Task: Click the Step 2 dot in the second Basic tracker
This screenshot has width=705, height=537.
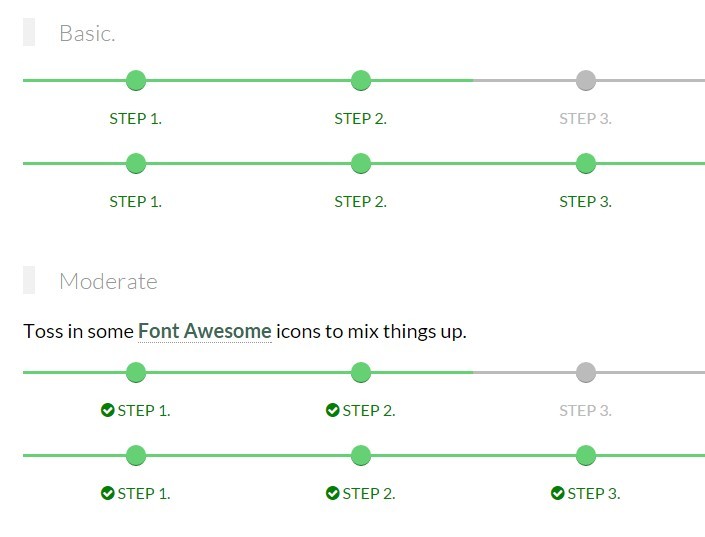Action: tap(361, 163)
